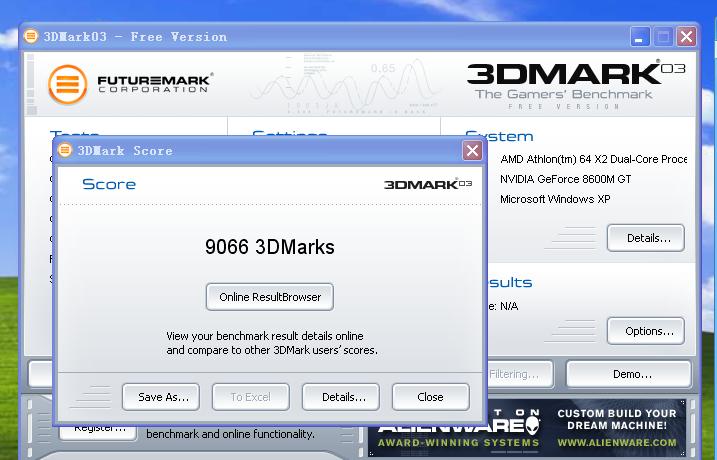Click the Online ResultBrowser button
The image size is (717, 460).
tap(270, 297)
